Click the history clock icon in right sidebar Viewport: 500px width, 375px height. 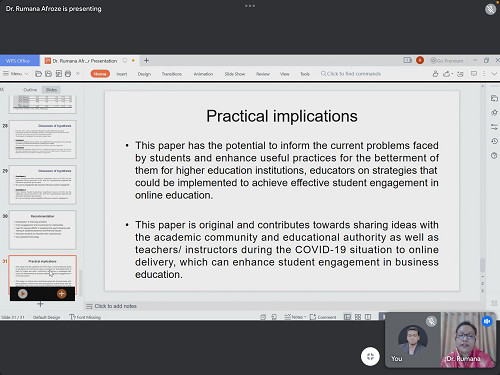point(494,141)
